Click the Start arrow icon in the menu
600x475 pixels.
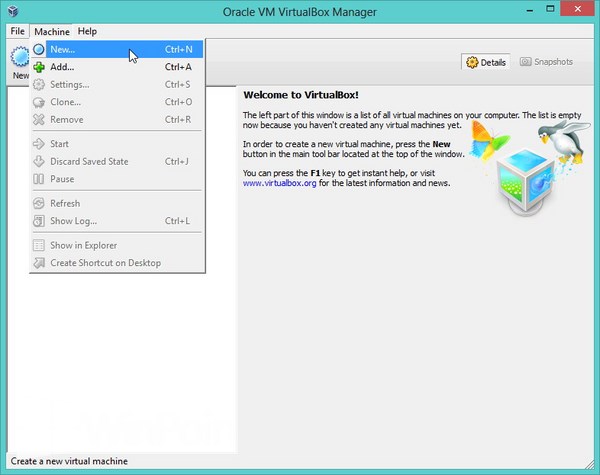39,144
